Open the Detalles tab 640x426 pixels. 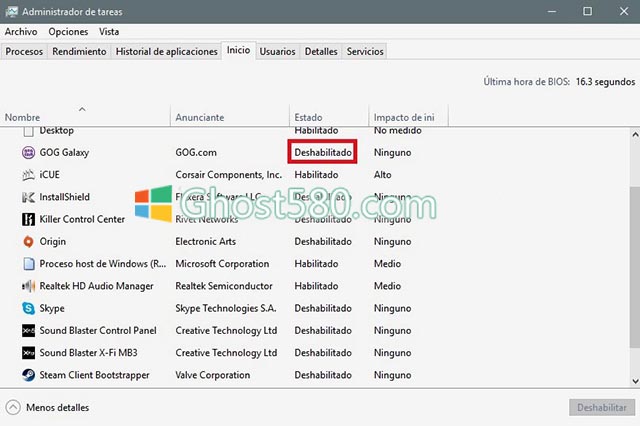(321, 51)
